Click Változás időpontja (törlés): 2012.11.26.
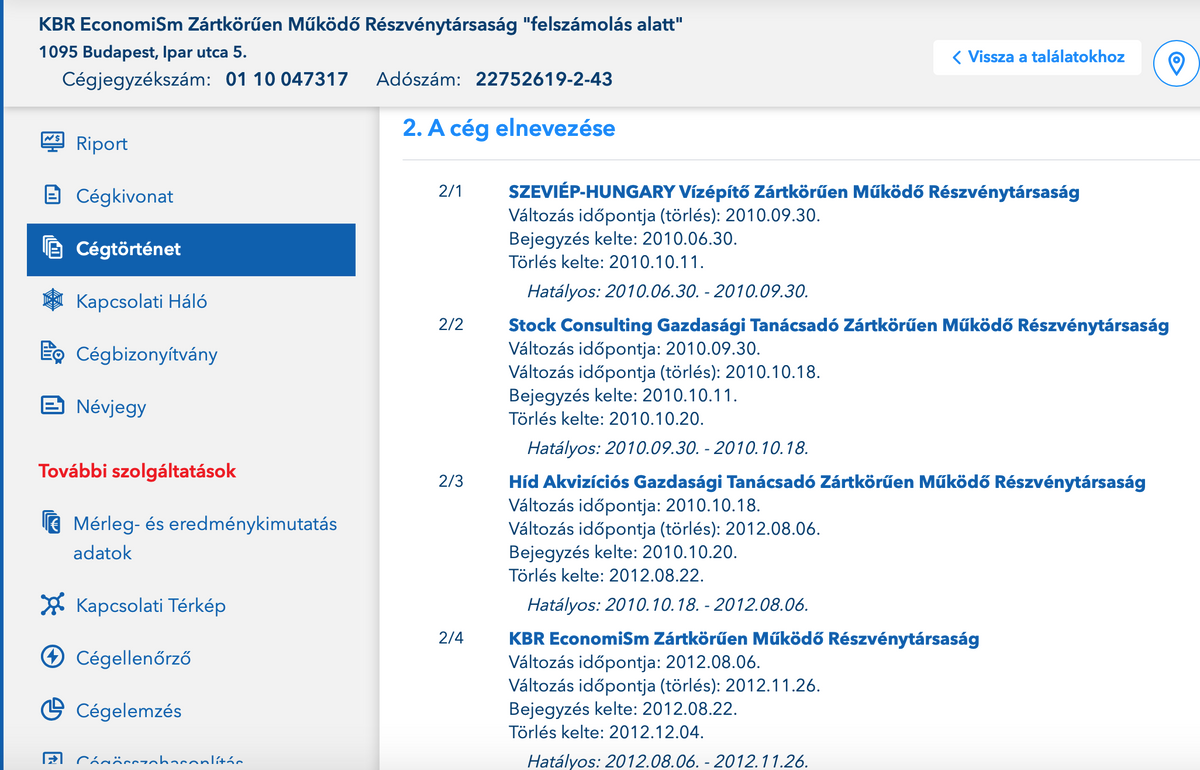1200x770 pixels. (x=665, y=685)
